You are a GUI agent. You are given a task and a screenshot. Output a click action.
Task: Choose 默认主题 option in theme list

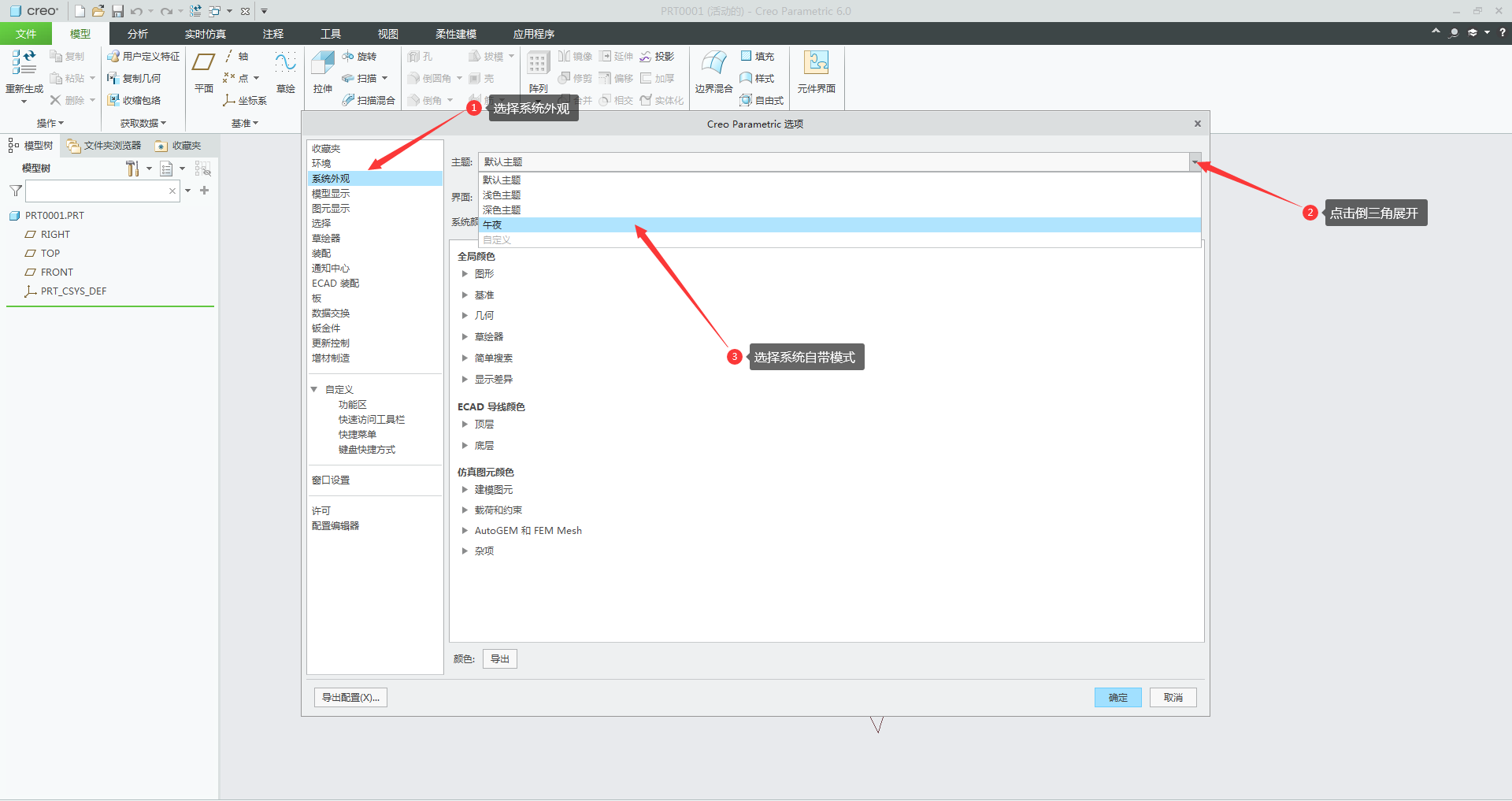839,180
